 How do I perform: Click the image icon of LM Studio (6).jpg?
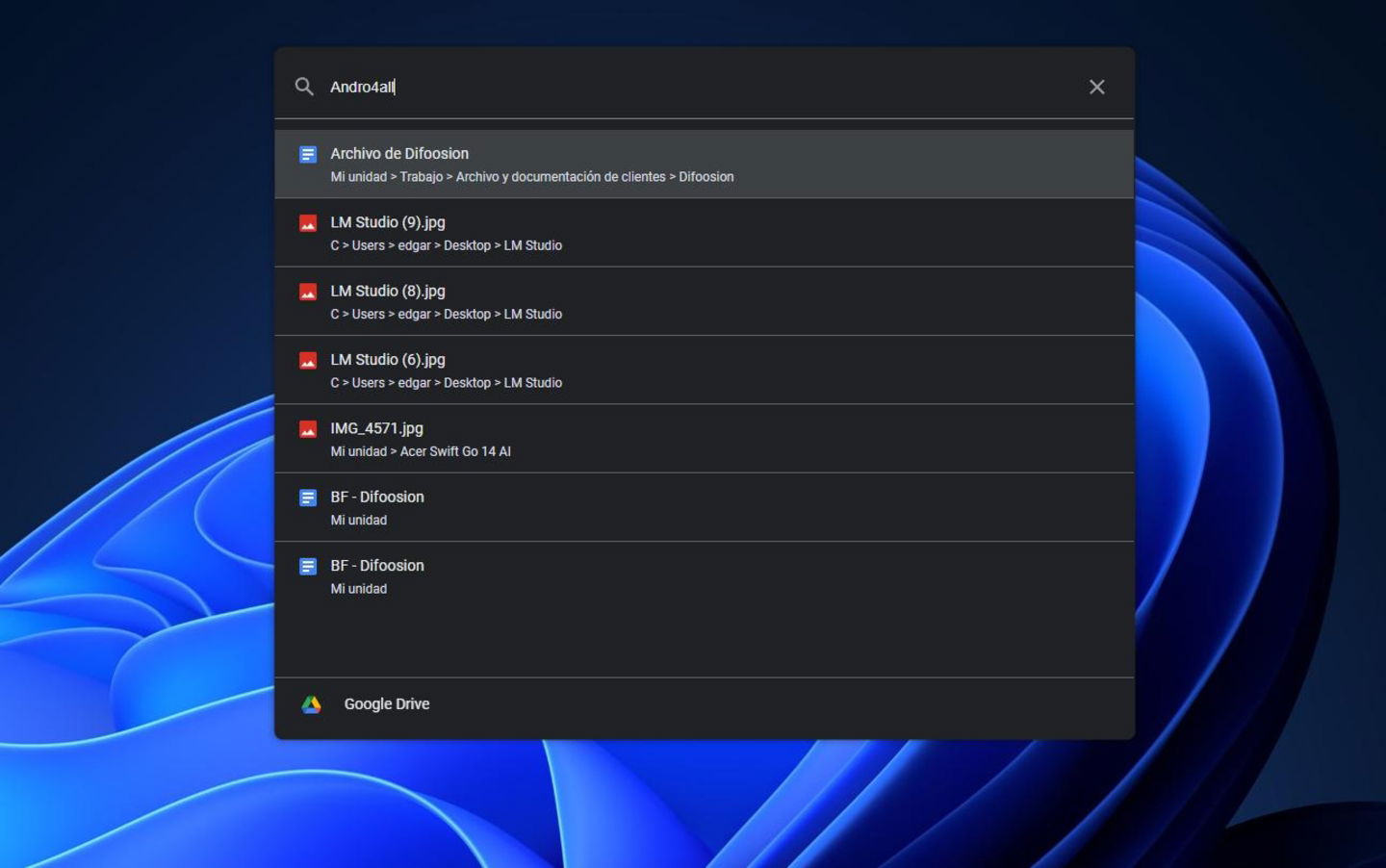(308, 361)
